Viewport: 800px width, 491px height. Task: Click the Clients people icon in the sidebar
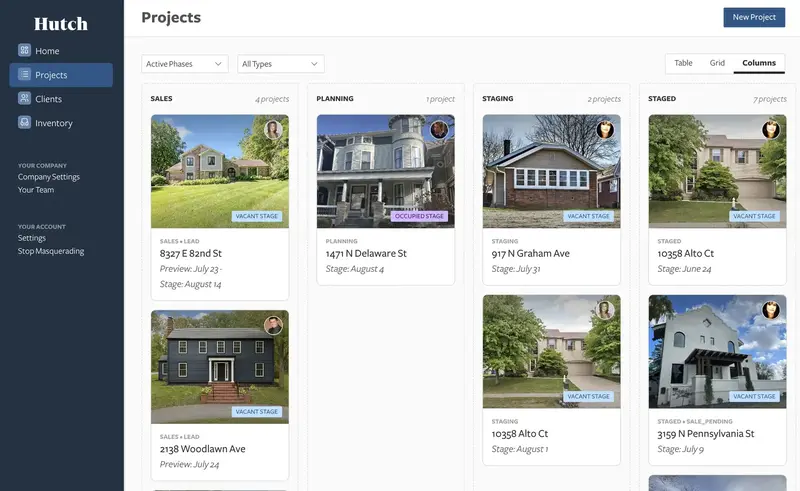click(x=24, y=98)
